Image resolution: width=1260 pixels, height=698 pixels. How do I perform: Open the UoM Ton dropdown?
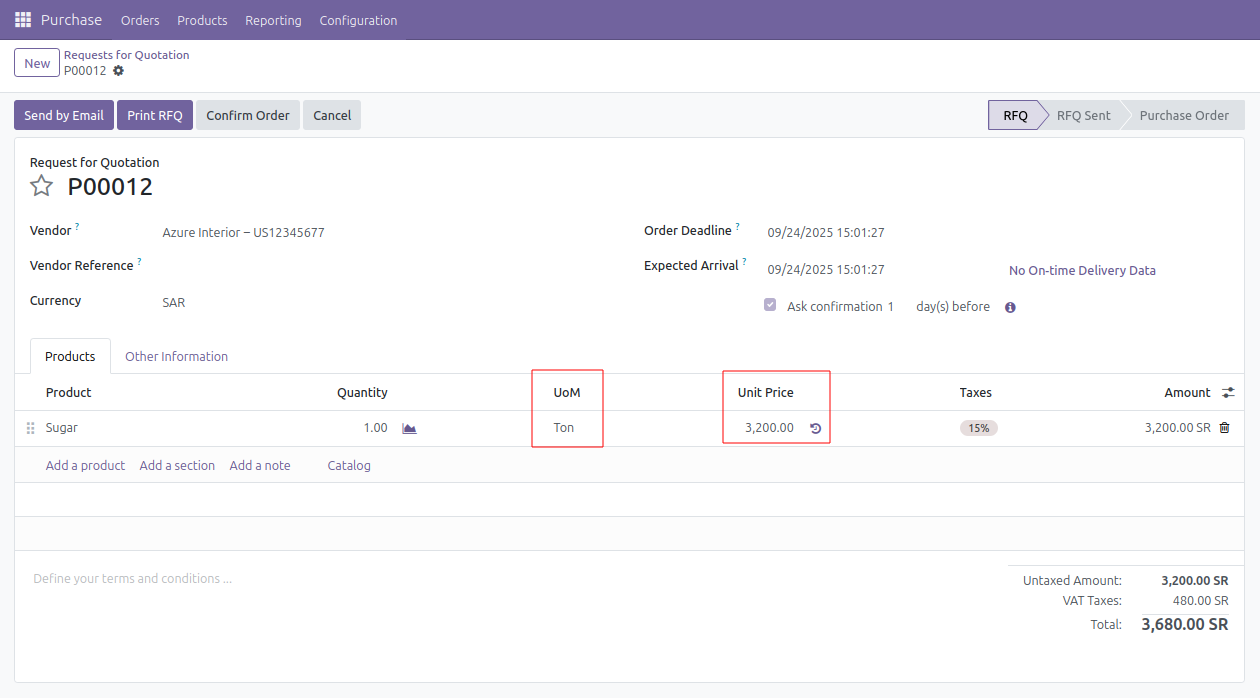tap(564, 428)
